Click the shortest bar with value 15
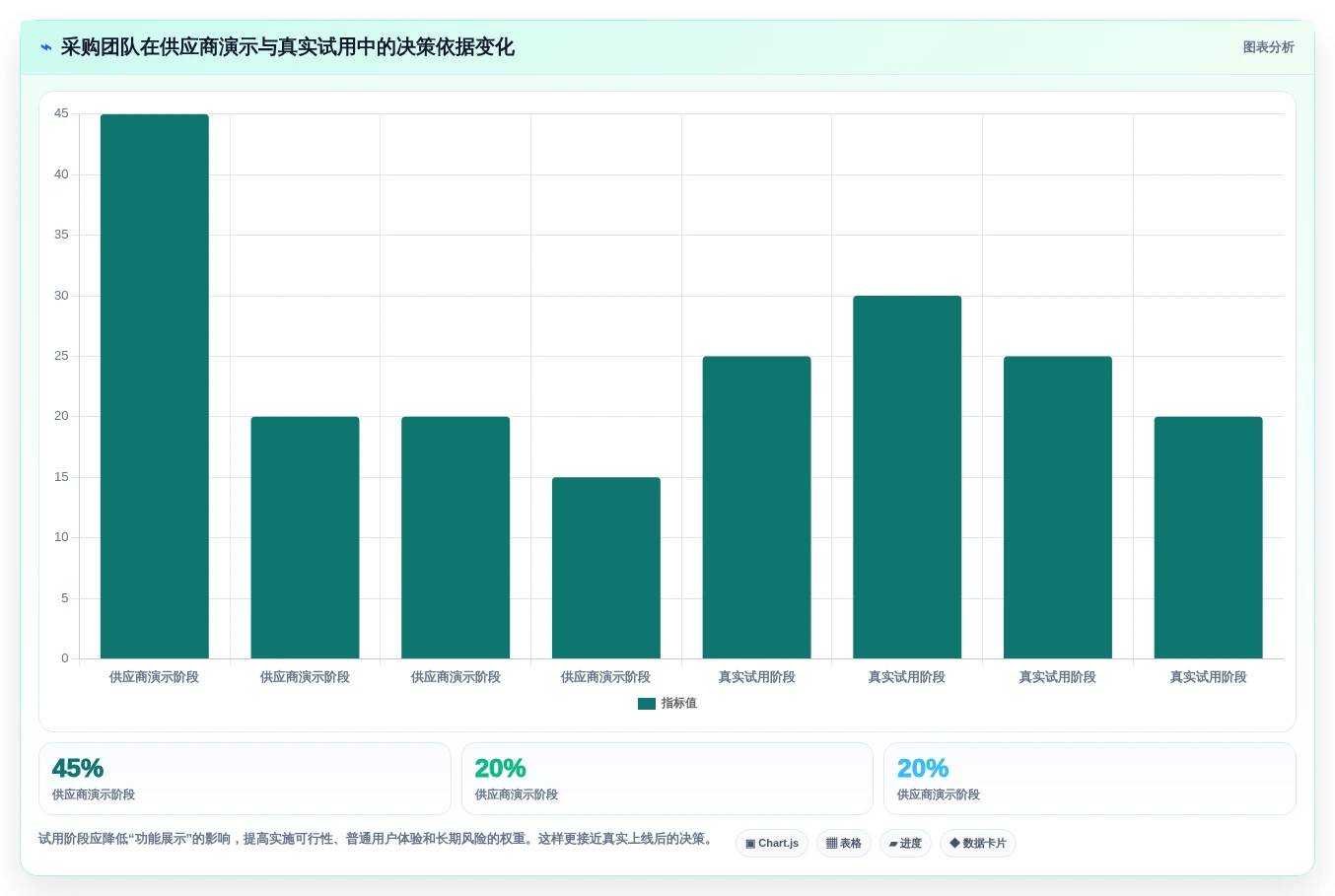 point(606,568)
